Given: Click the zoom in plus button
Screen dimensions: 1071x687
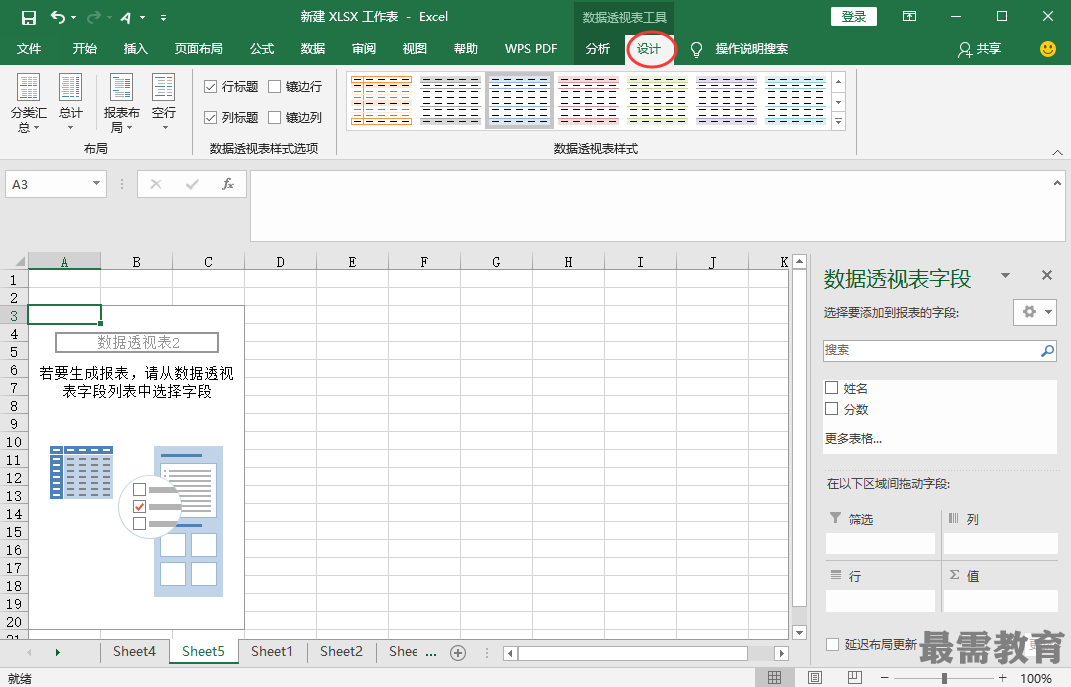Looking at the screenshot, I should (1002, 678).
